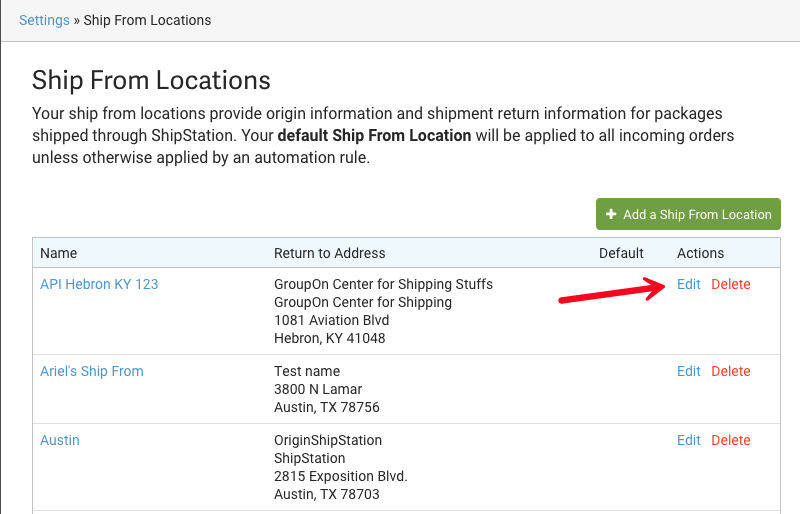
Task: Select the Hebron, KY 41048 text
Action: click(x=330, y=338)
